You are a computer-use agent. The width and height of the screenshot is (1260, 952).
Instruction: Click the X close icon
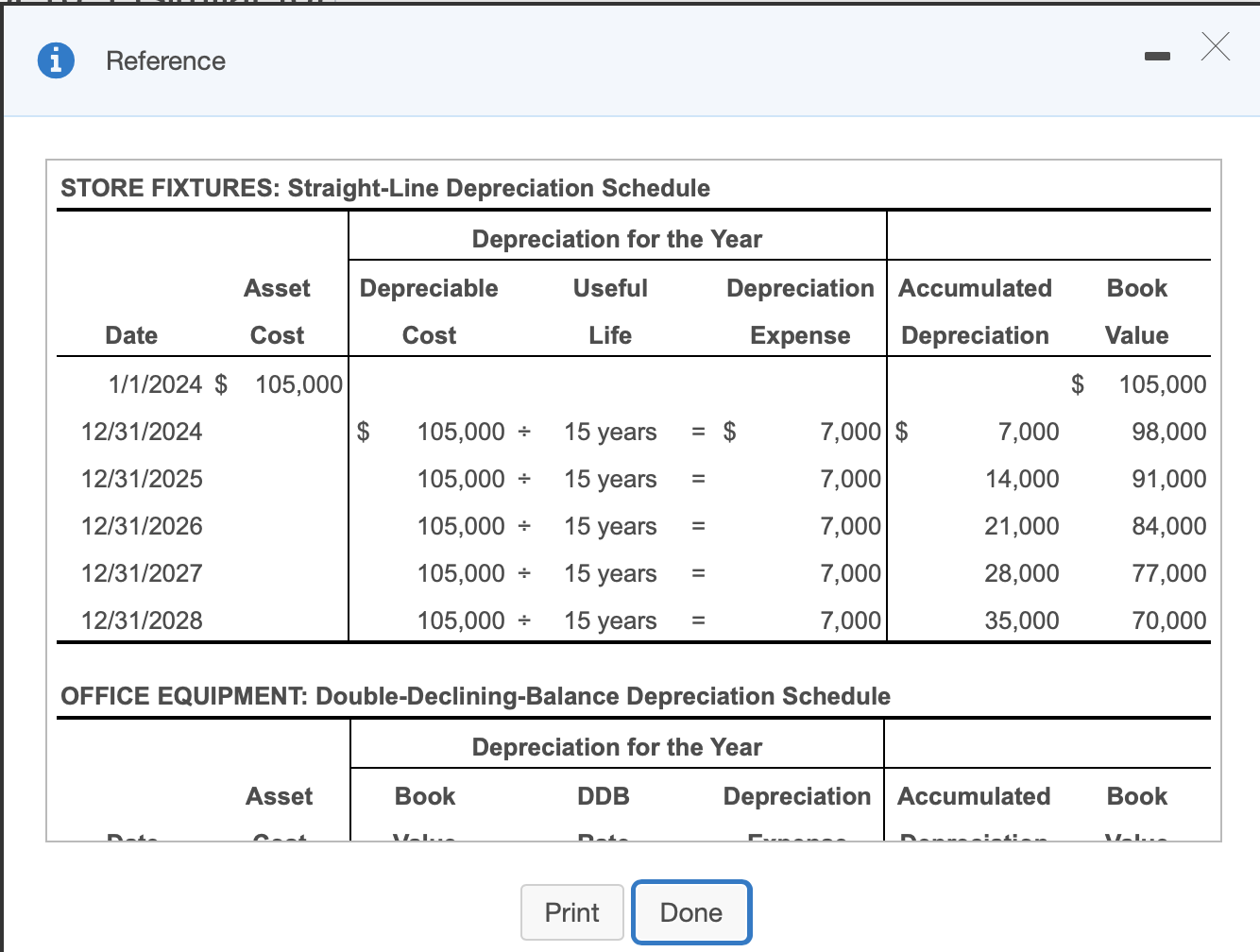(x=1215, y=46)
